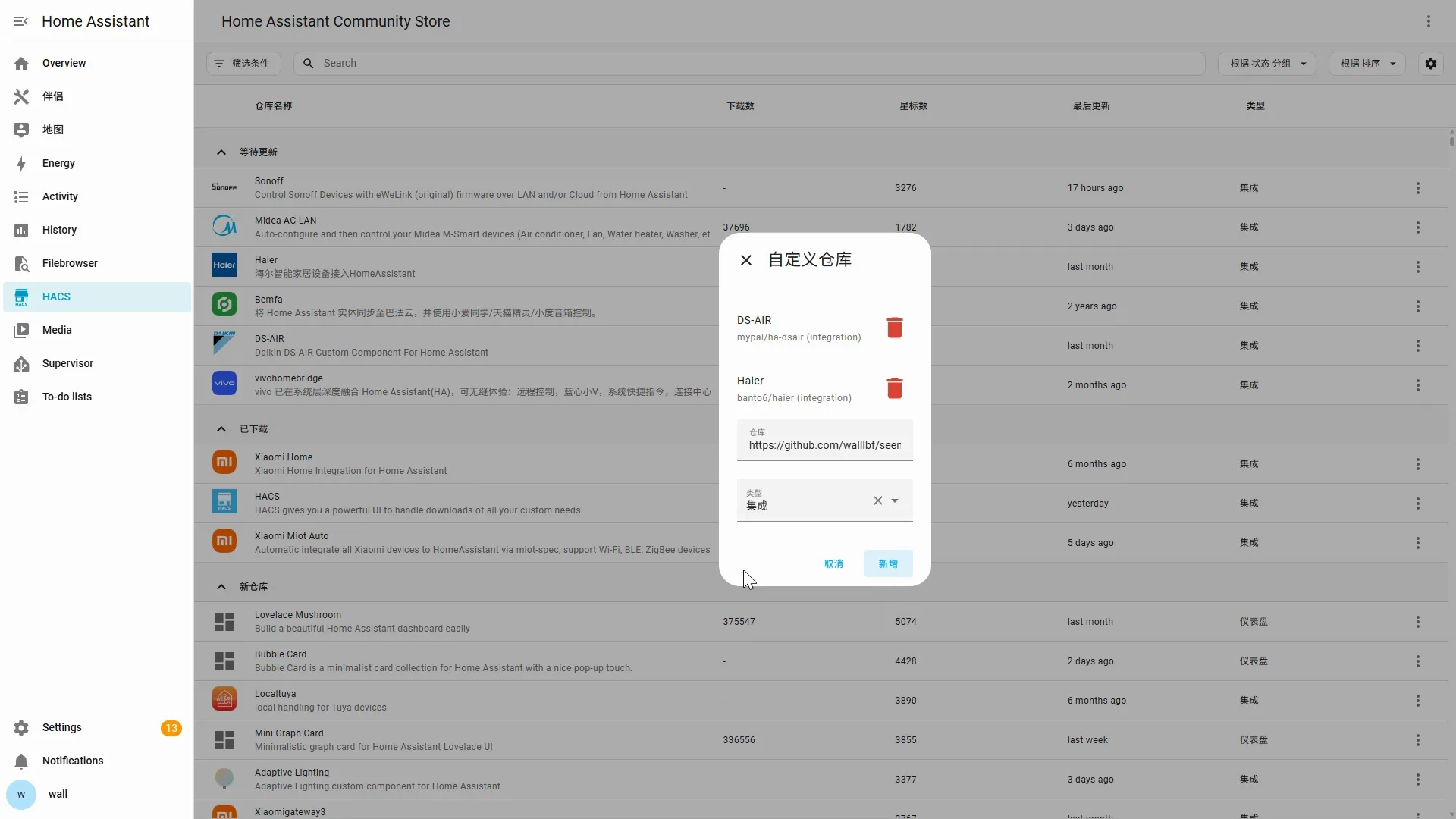Image resolution: width=1456 pixels, height=819 pixels.
Task: Open the Activity page
Action: 97,196
